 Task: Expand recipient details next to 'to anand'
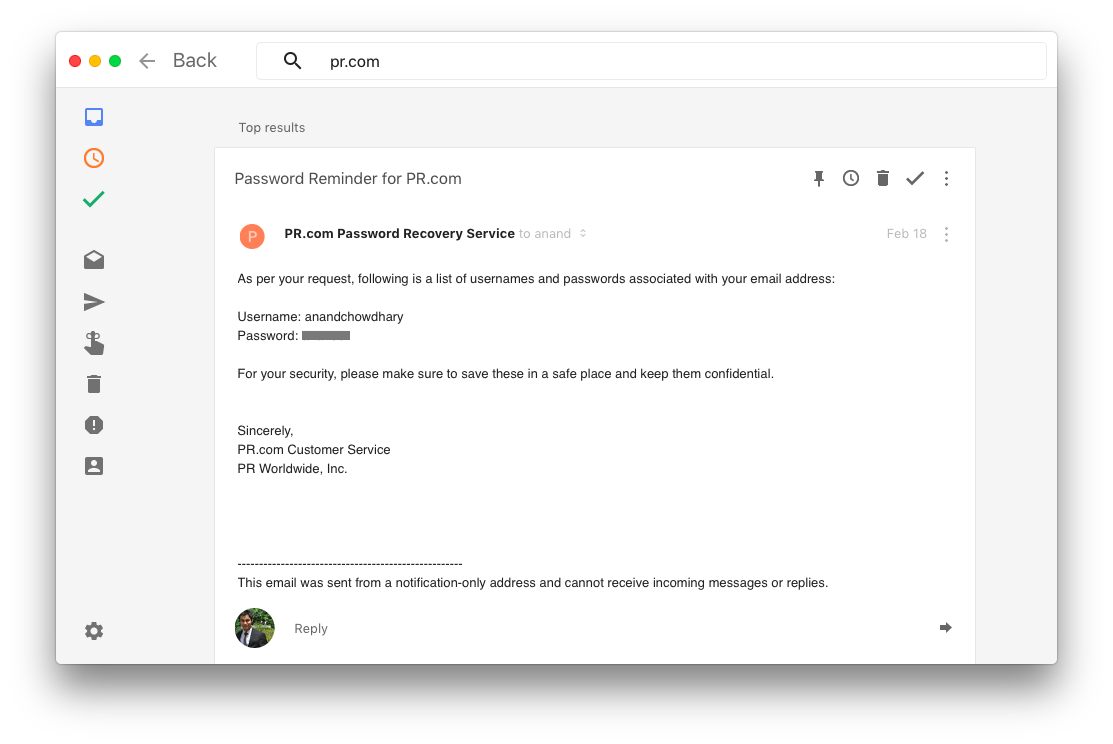(x=583, y=234)
